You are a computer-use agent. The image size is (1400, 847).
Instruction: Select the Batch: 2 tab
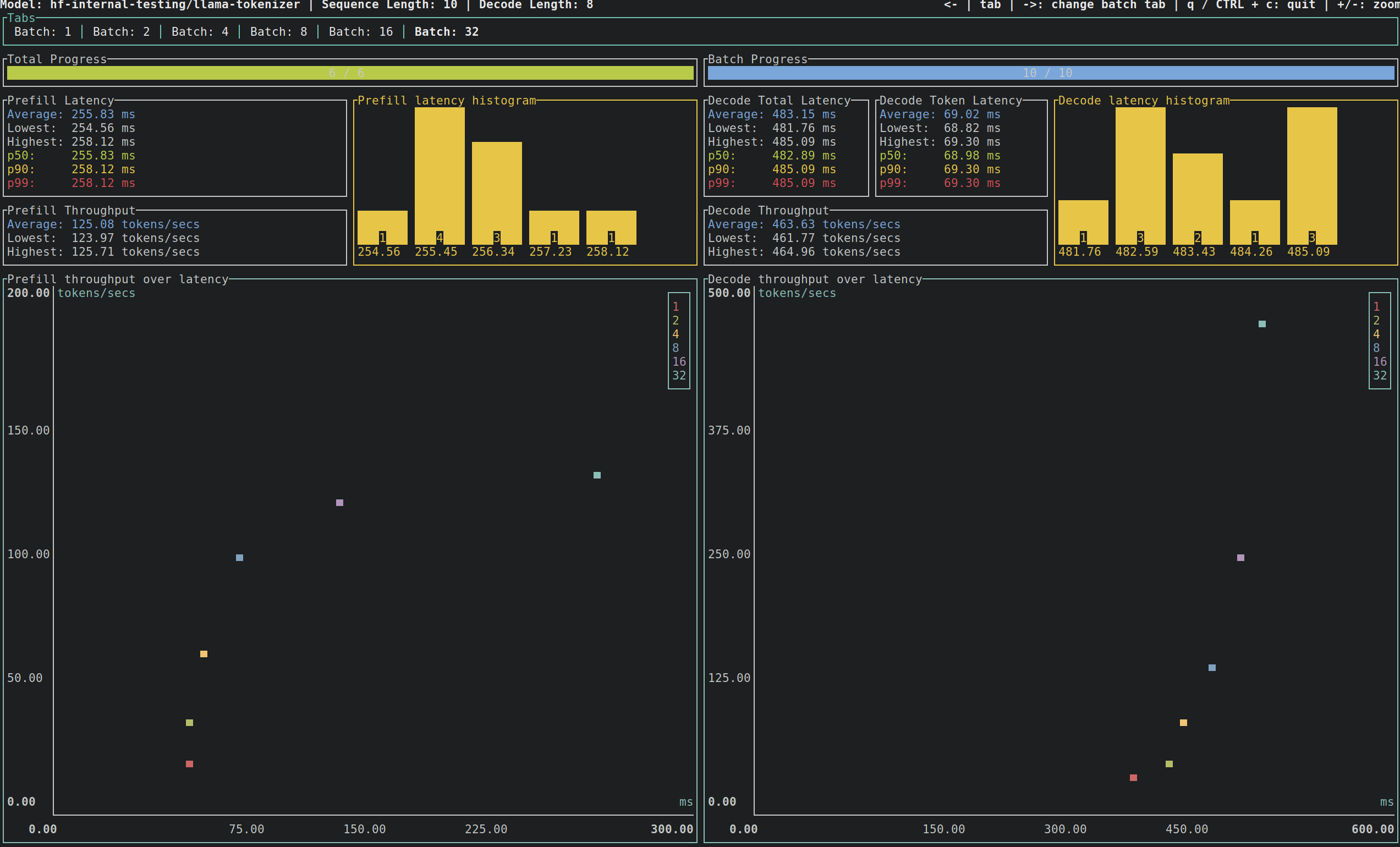pyautogui.click(x=121, y=32)
